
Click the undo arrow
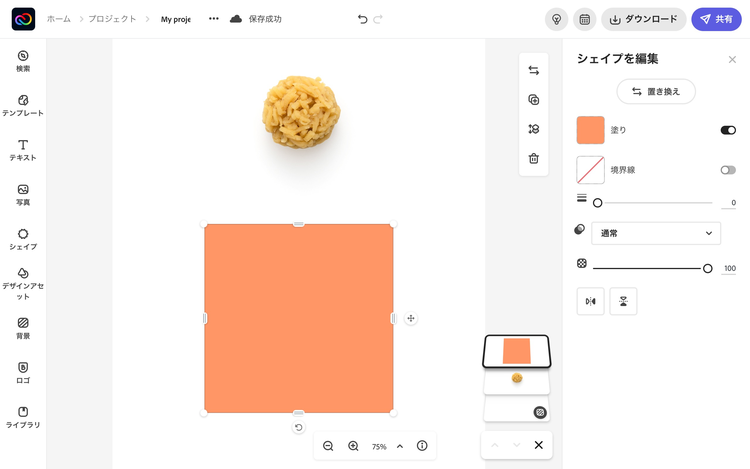pos(363,19)
